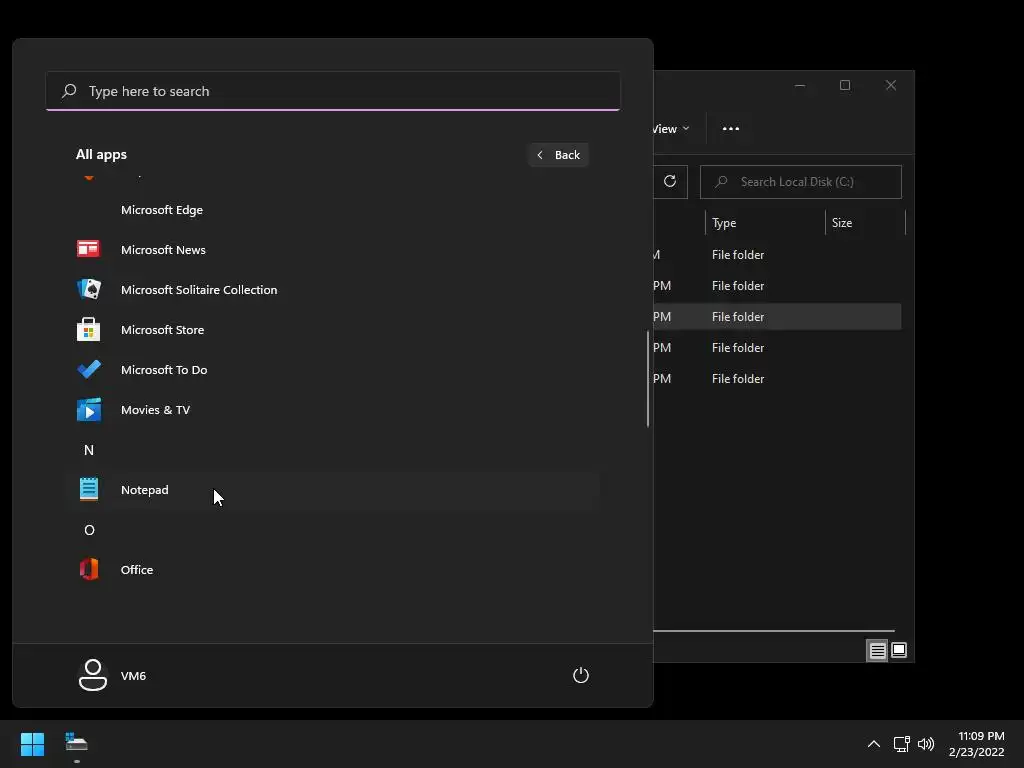Screen dimensions: 1024x768
Task: Open the clock and date flyout
Action: coord(977,744)
